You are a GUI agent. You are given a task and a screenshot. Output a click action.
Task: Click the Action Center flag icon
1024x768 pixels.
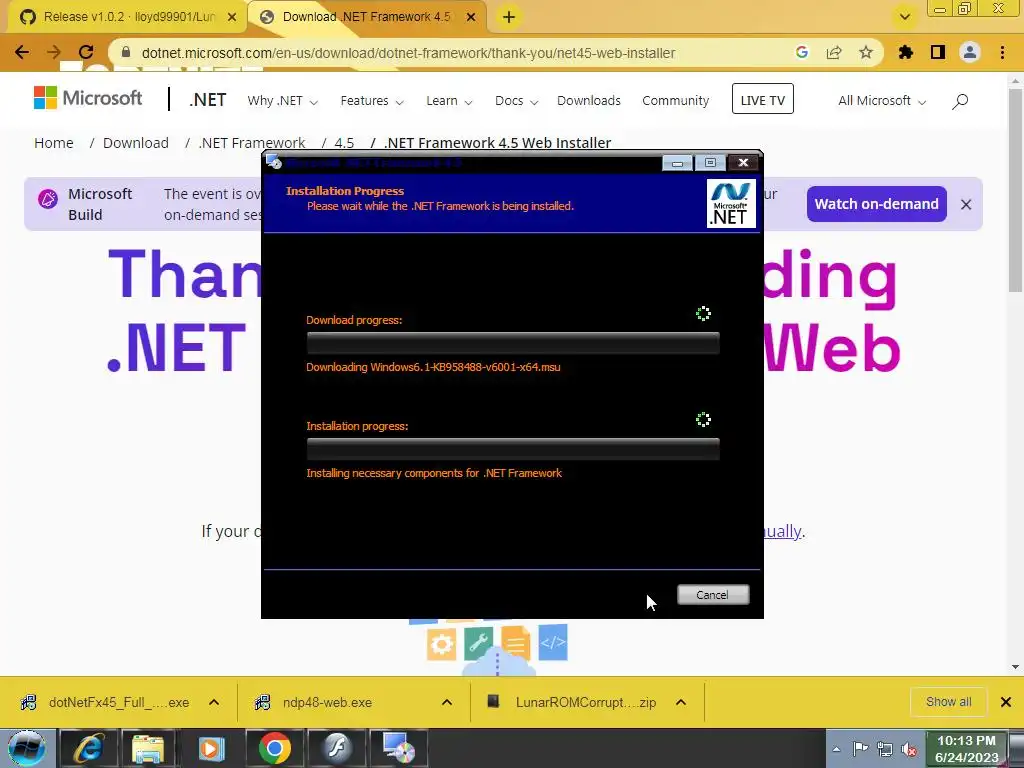pos(861,749)
